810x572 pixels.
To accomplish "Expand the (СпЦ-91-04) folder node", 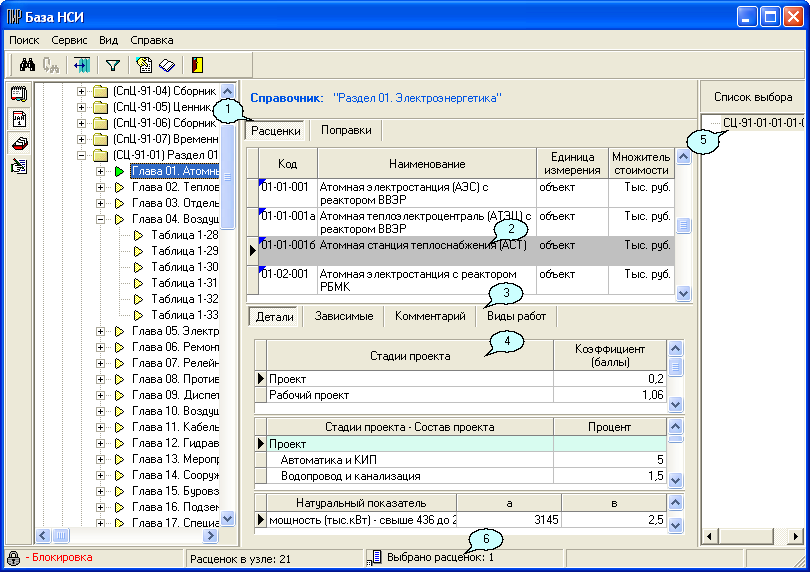I will coord(82,92).
